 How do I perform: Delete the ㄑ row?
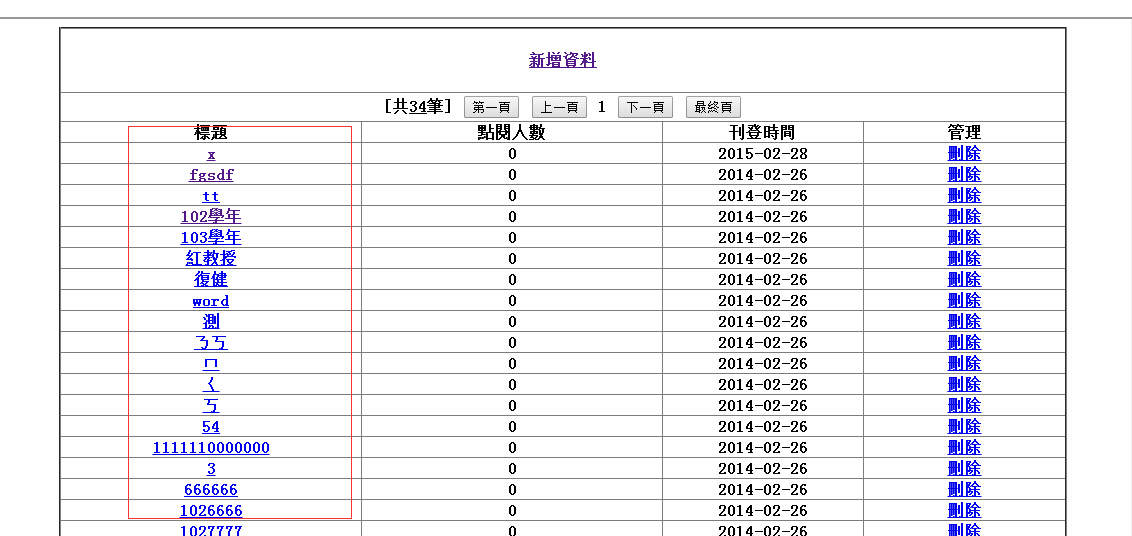(964, 384)
